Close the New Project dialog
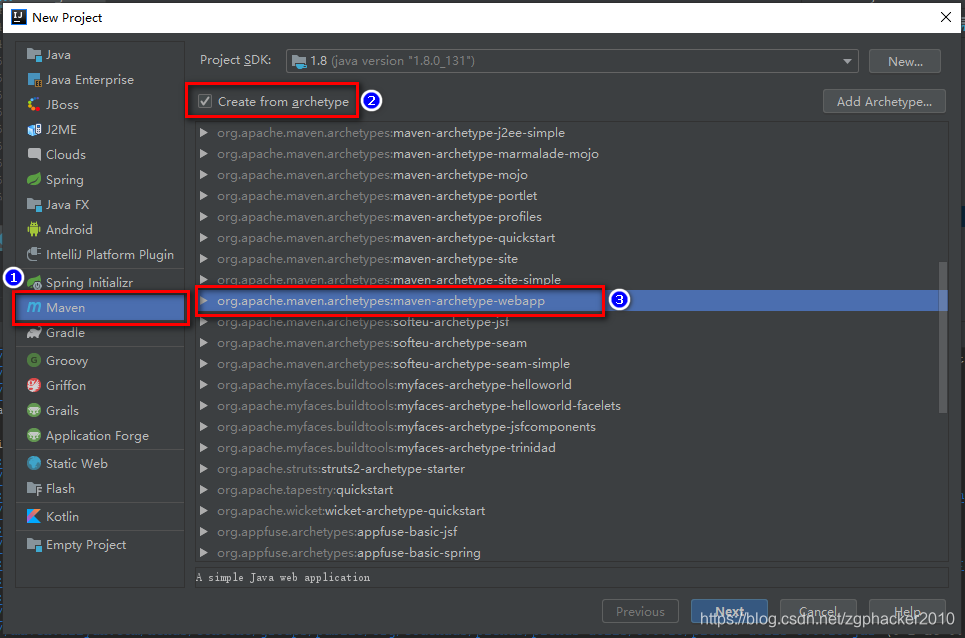The width and height of the screenshot is (965, 638). (946, 17)
